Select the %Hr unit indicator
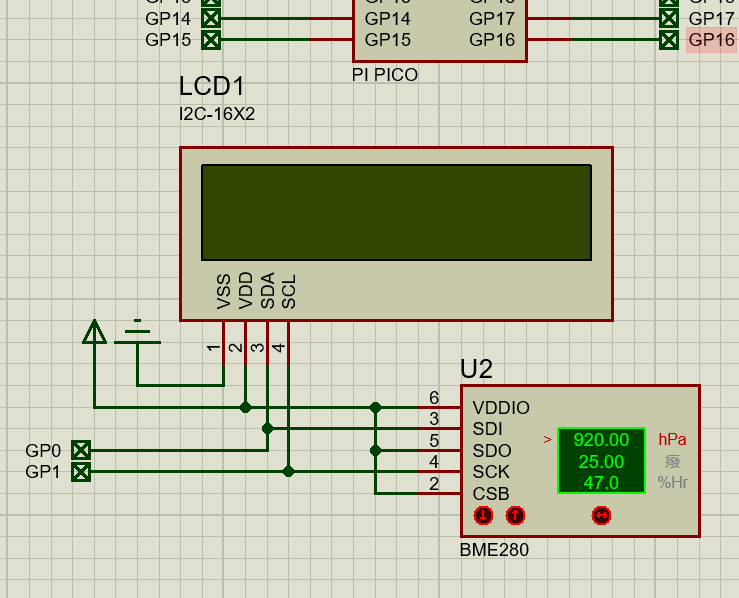The image size is (739, 598). pos(673,482)
